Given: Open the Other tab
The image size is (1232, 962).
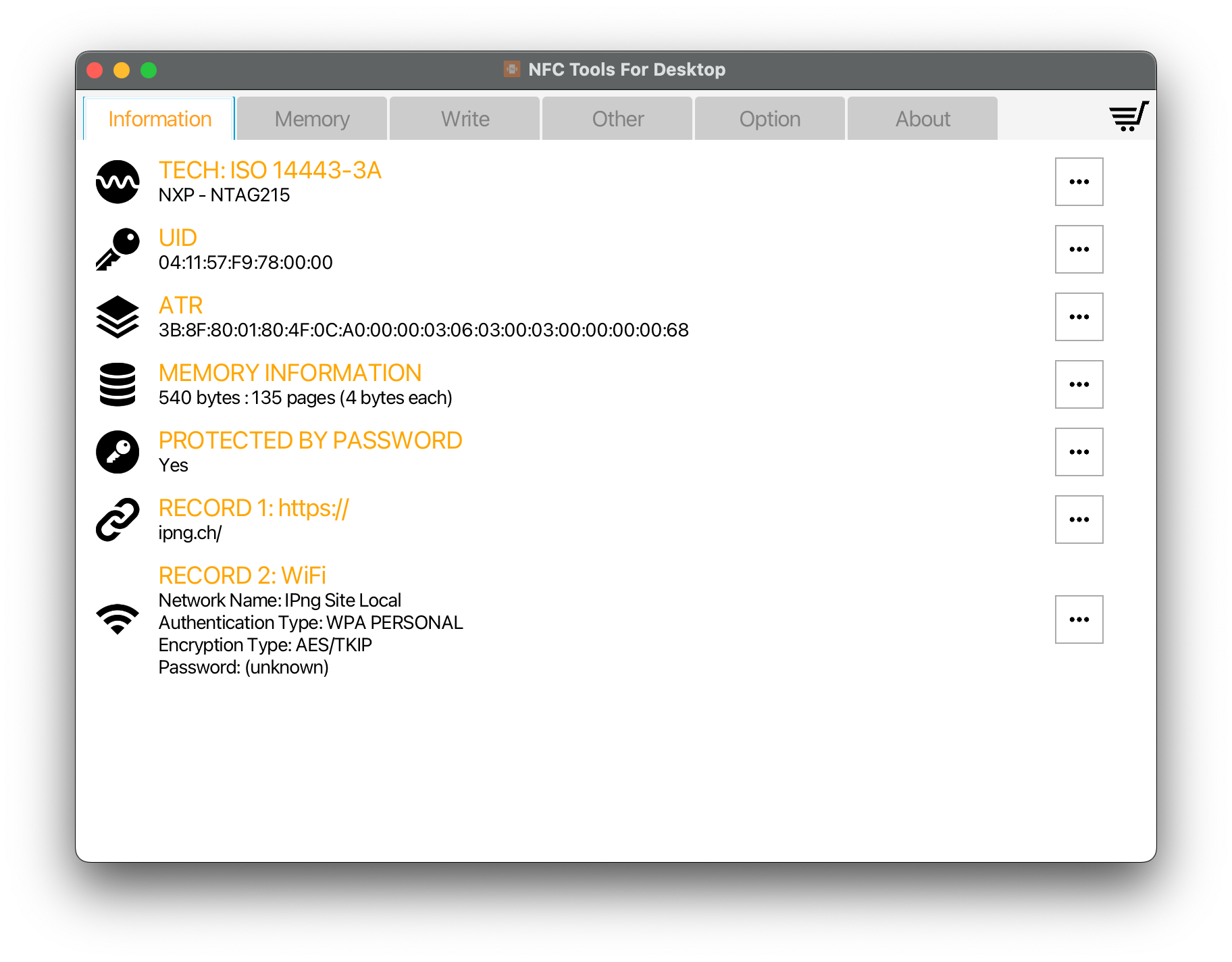Looking at the screenshot, I should 617,119.
